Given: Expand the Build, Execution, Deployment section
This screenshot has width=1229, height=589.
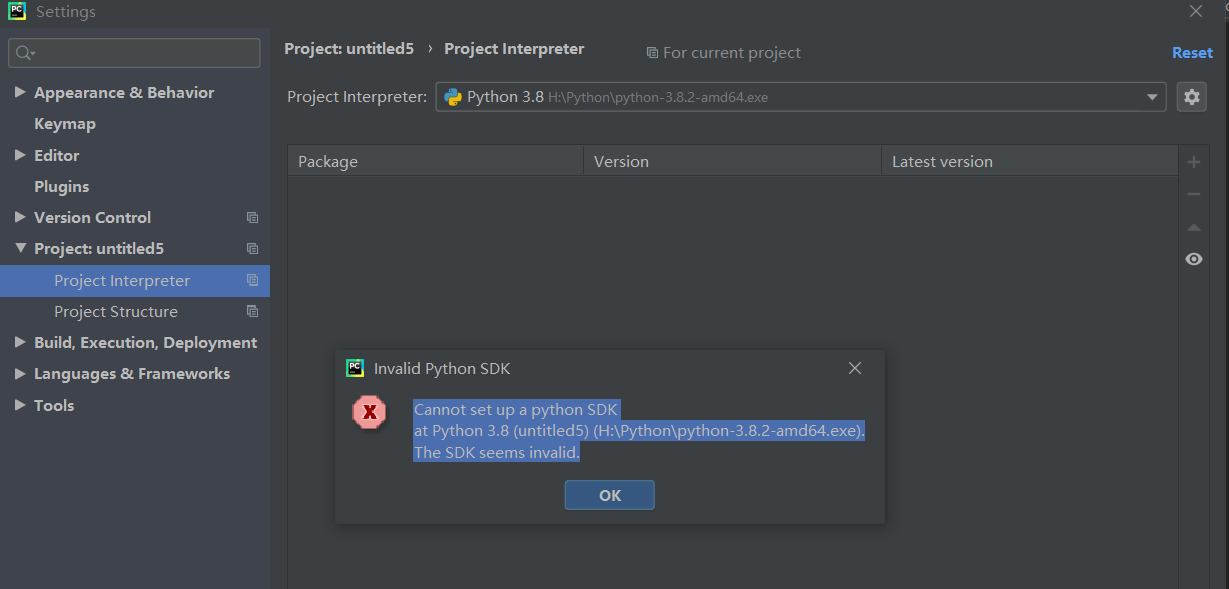Looking at the screenshot, I should coord(20,343).
